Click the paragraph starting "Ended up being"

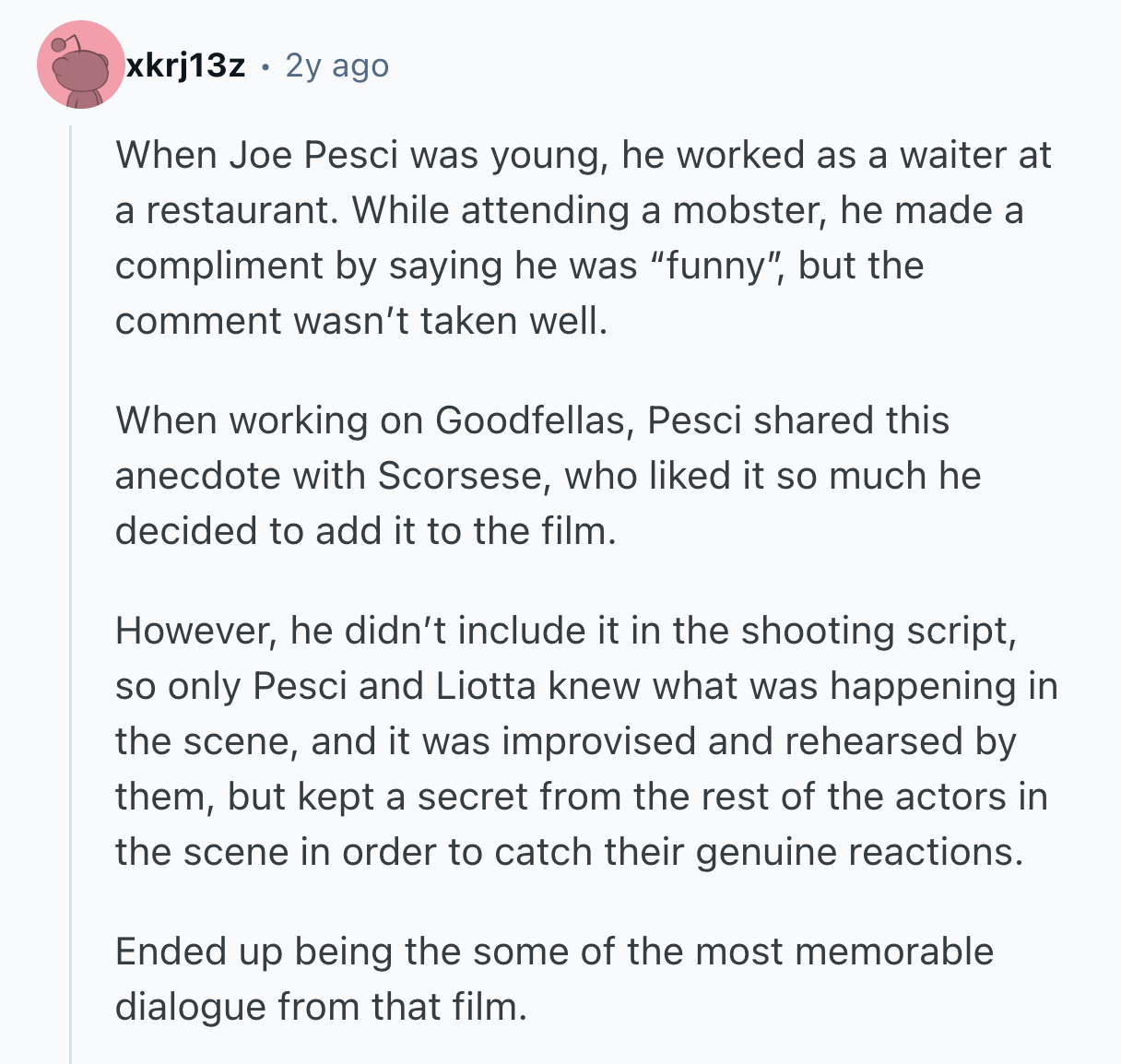(x=553, y=978)
